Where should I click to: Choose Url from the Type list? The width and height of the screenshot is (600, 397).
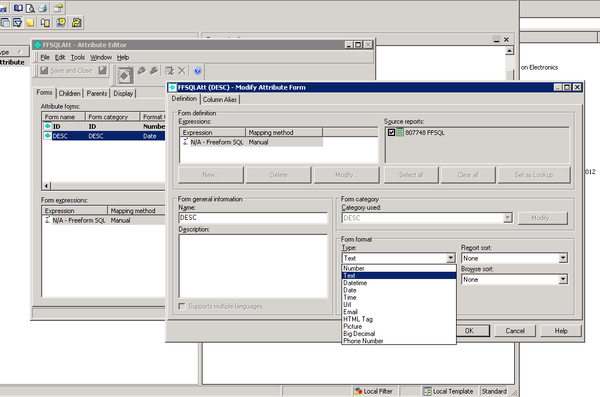399,305
